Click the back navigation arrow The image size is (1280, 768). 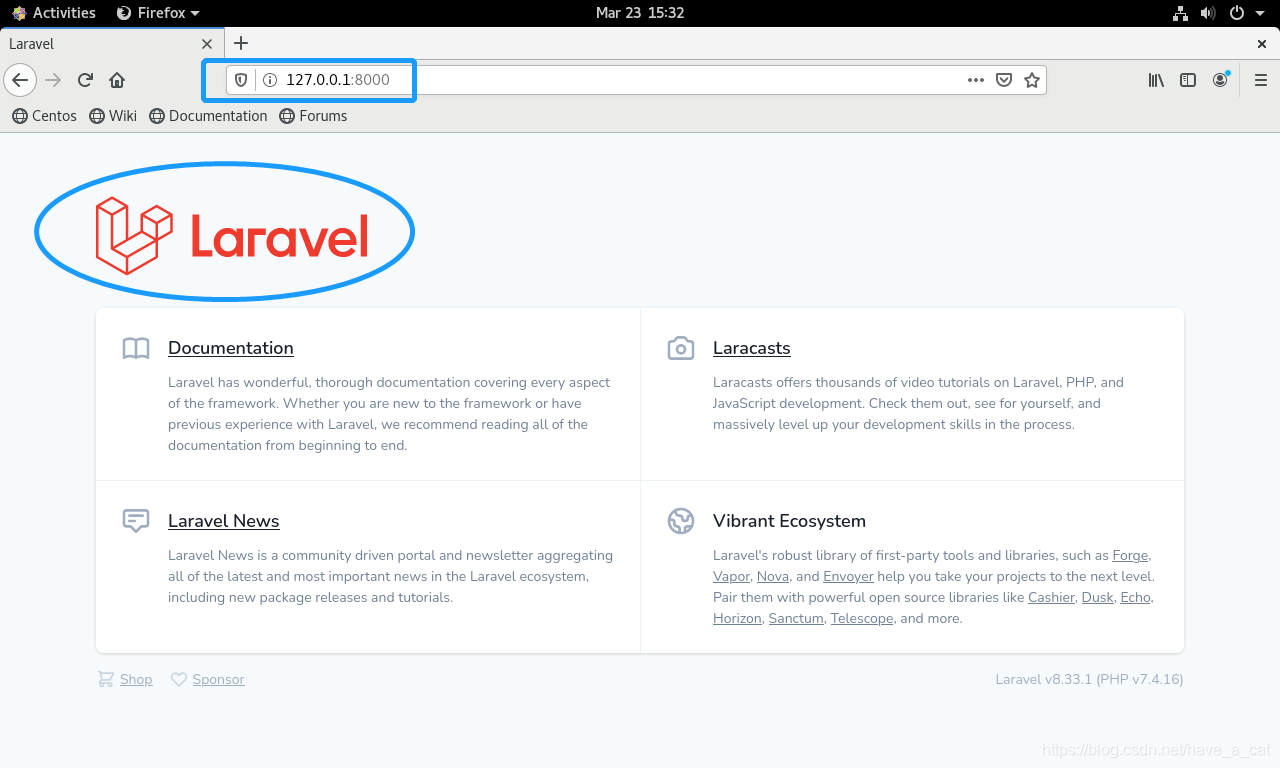(x=20, y=80)
